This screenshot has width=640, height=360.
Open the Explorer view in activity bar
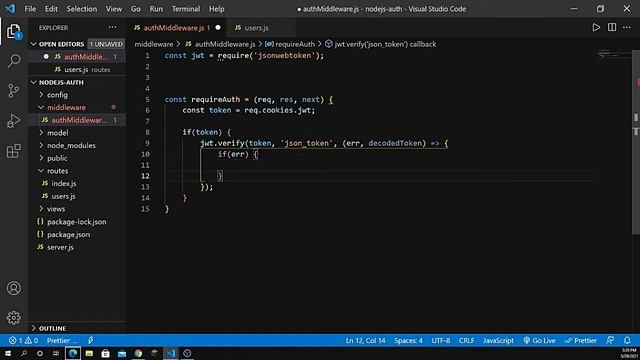point(13,31)
